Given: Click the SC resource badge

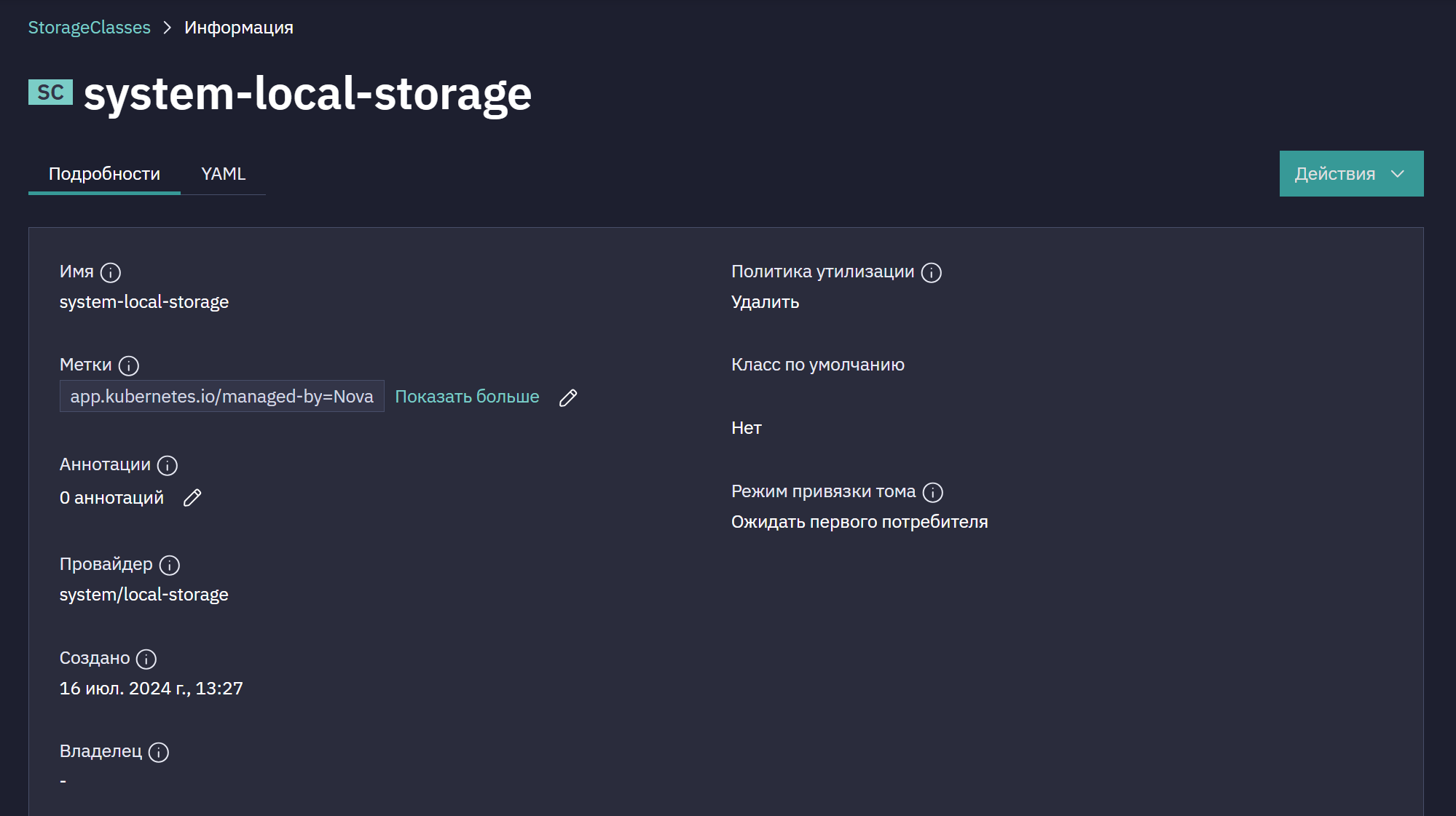Looking at the screenshot, I should (50, 92).
